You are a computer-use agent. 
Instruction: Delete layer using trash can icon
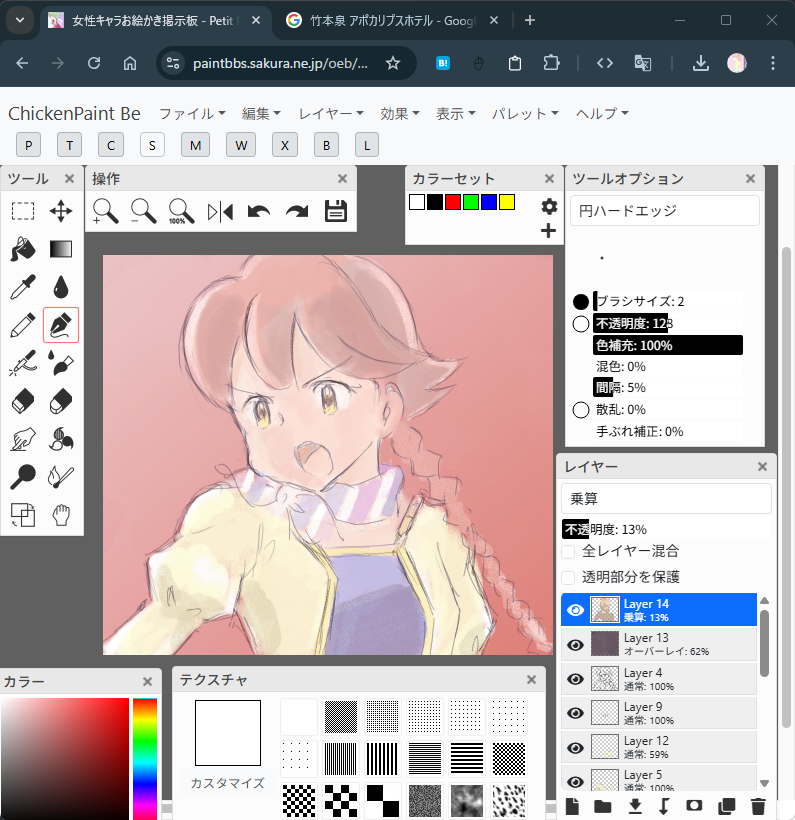758,806
